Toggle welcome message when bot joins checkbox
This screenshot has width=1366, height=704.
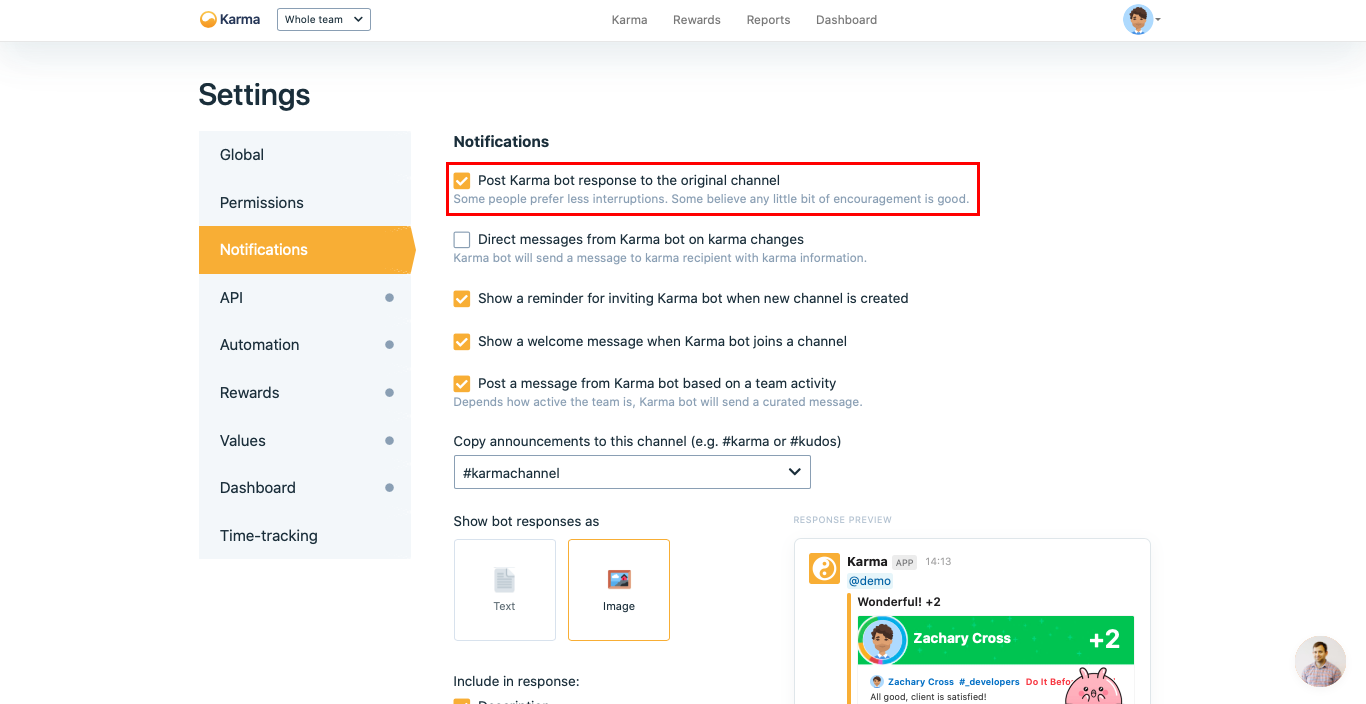462,342
